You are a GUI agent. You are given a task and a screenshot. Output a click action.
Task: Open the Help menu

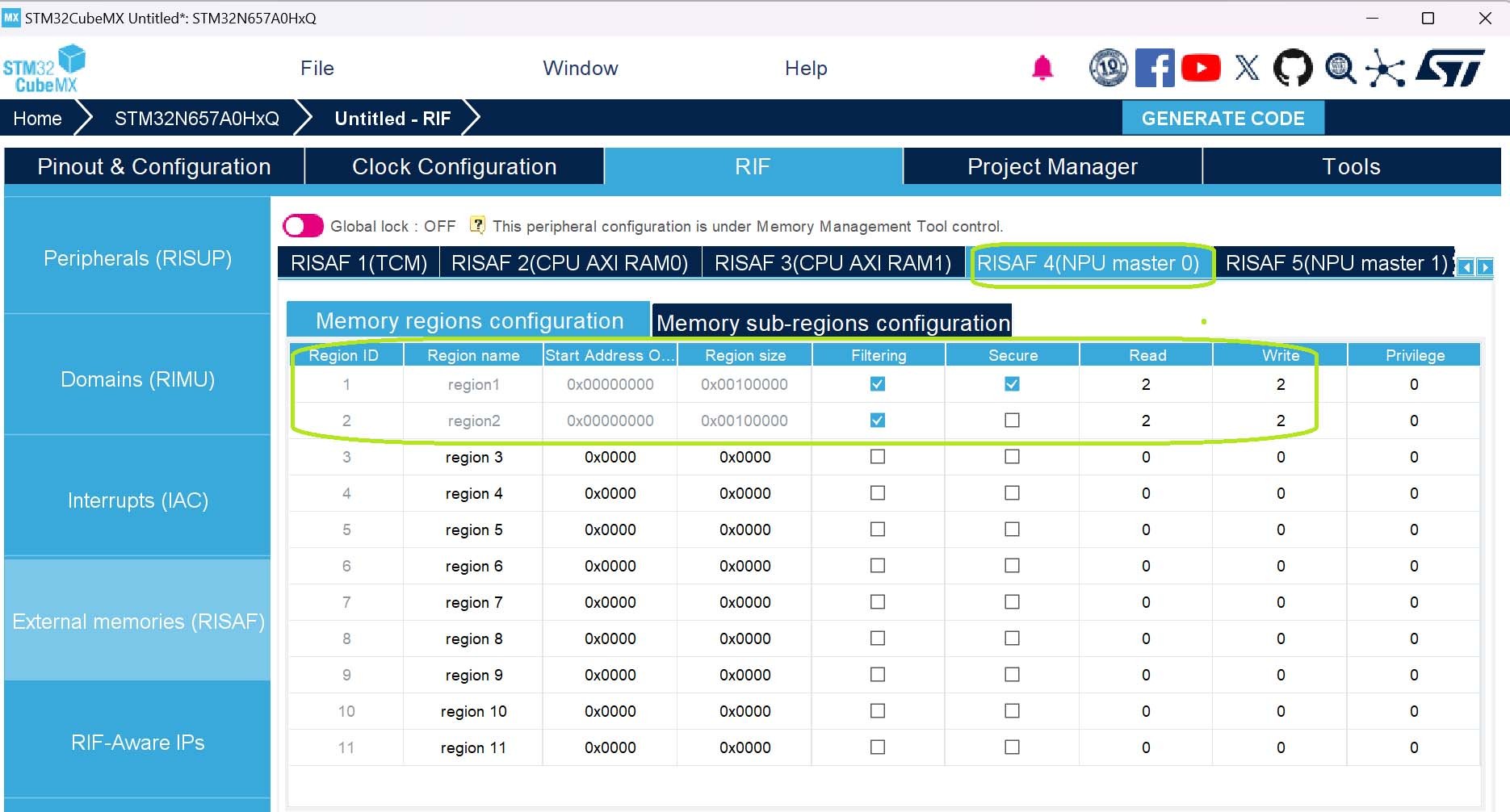point(806,69)
